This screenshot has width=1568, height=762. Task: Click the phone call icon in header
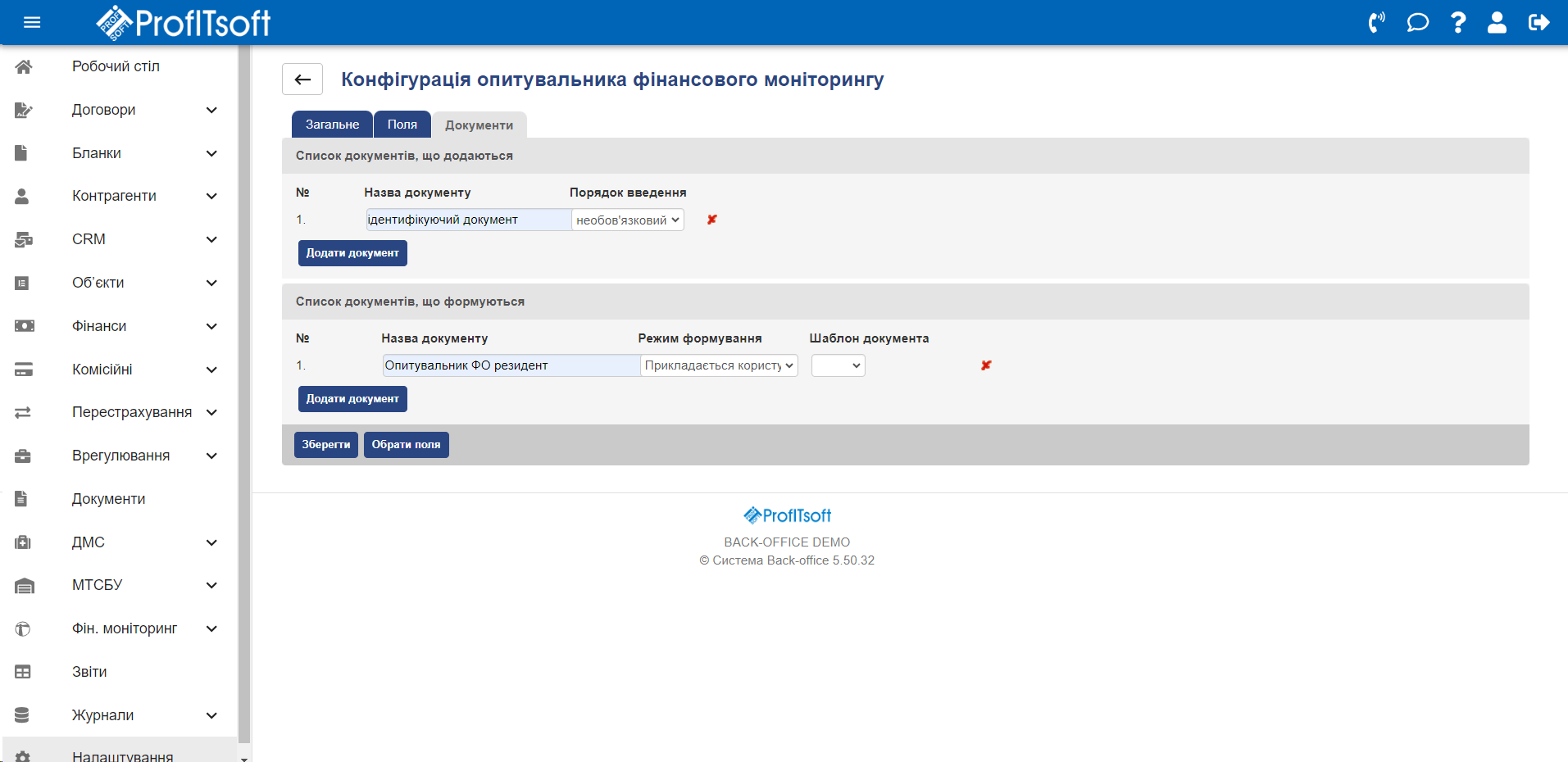coord(1376,22)
